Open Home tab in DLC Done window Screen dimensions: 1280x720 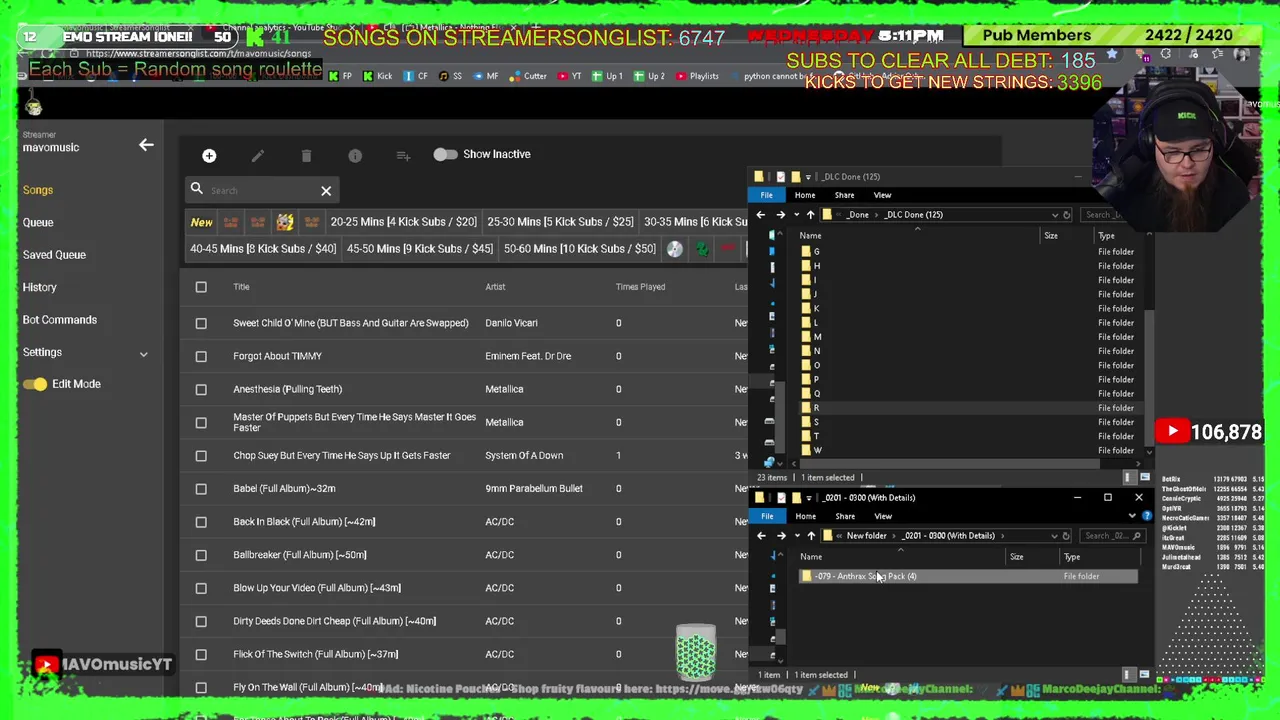(x=805, y=195)
